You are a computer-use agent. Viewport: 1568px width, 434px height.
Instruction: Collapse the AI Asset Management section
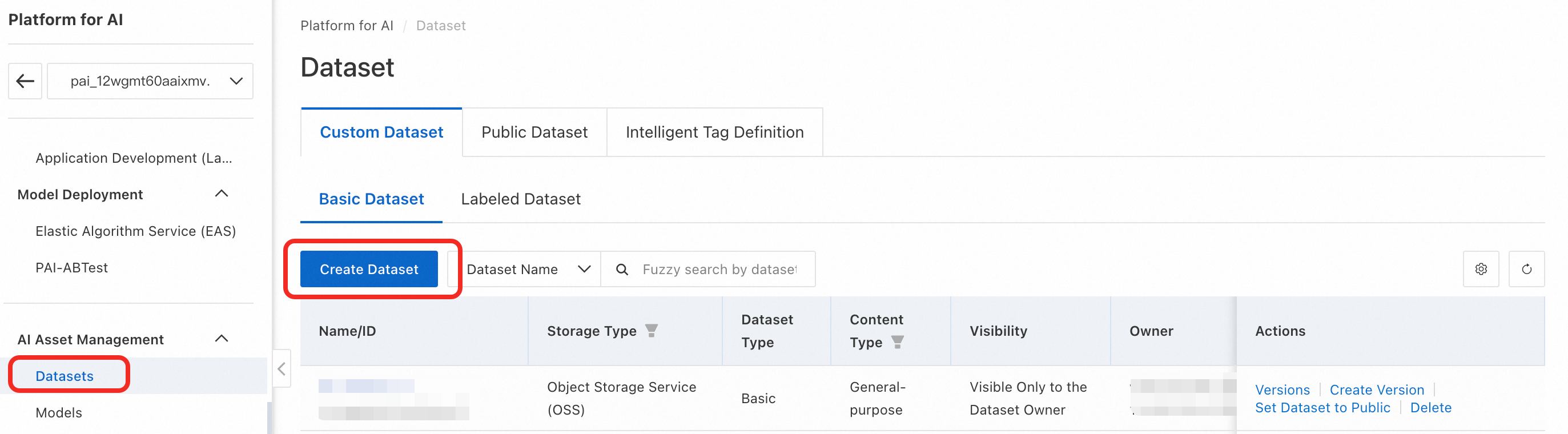coord(222,339)
